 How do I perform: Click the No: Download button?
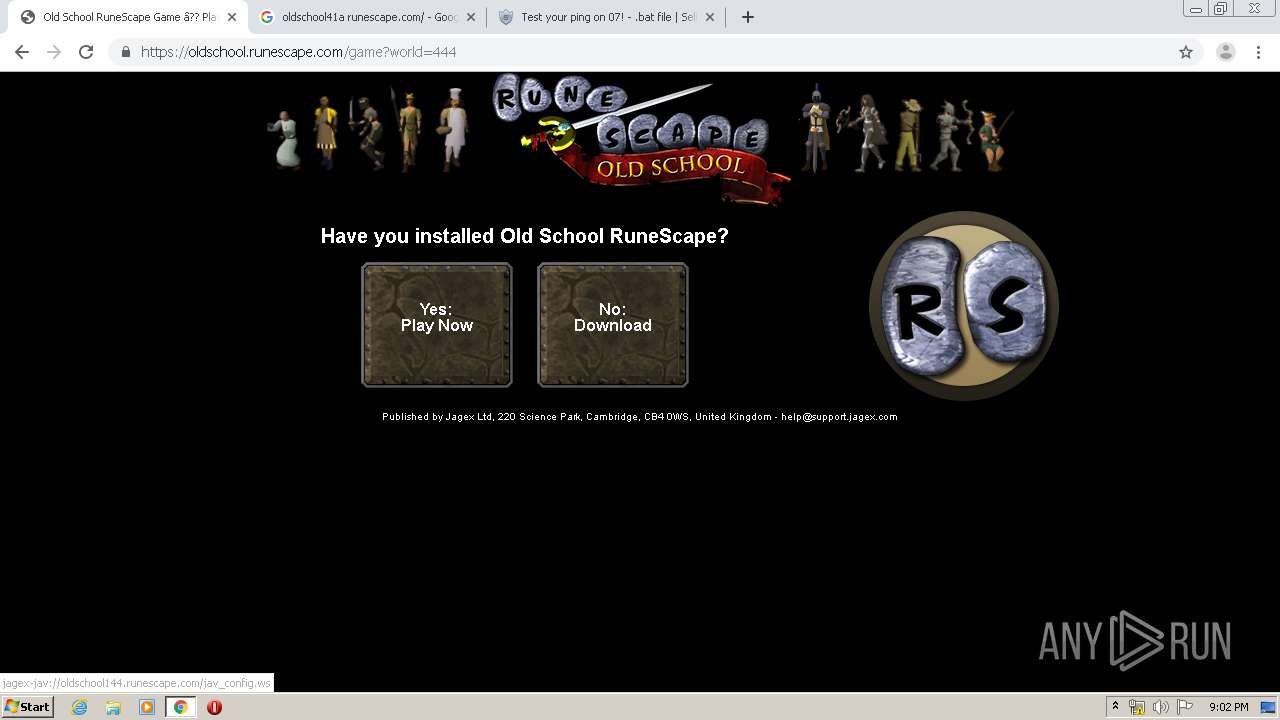tap(613, 325)
